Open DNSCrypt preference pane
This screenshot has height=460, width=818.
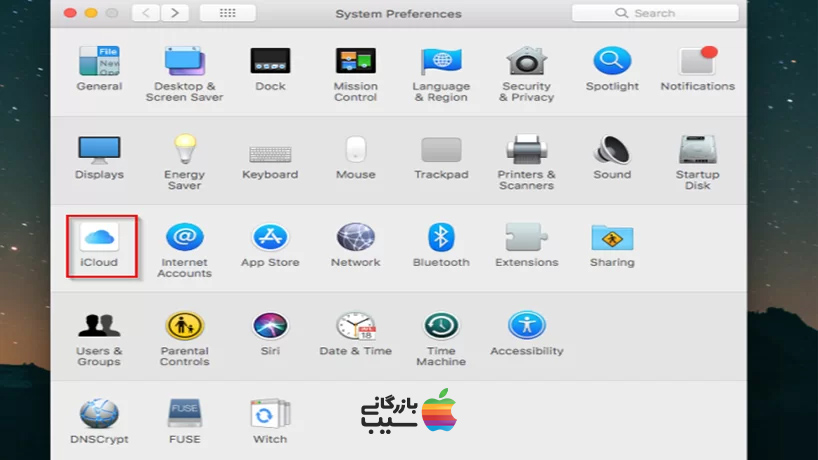click(x=99, y=421)
